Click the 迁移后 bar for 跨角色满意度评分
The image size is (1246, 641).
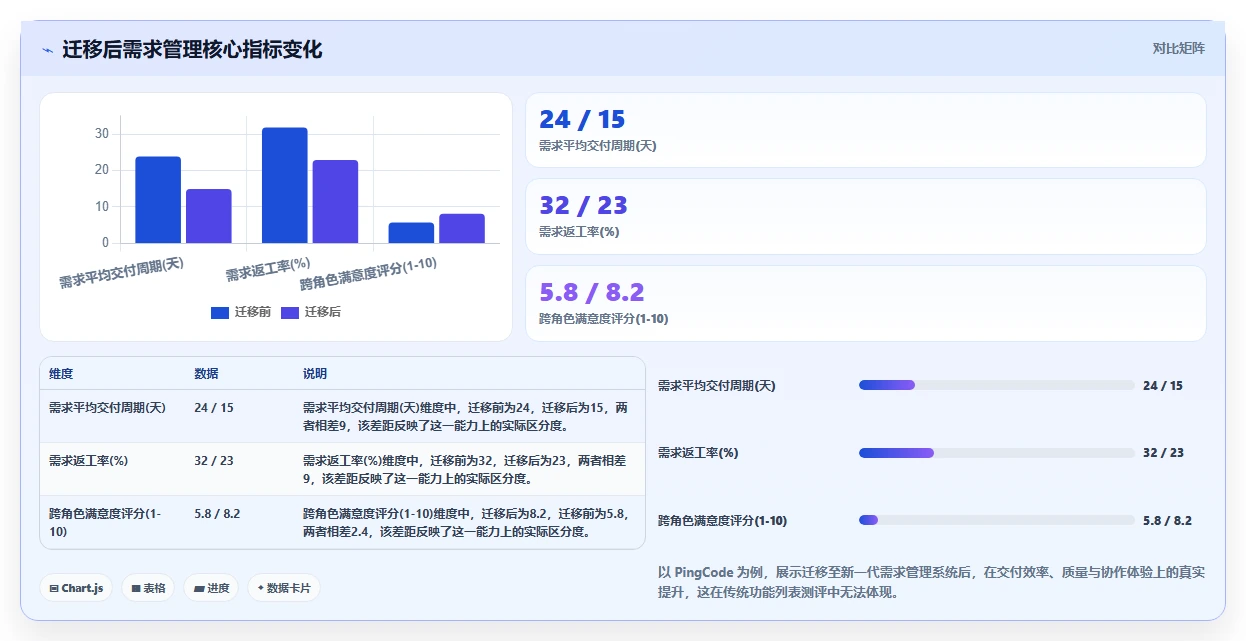462,228
